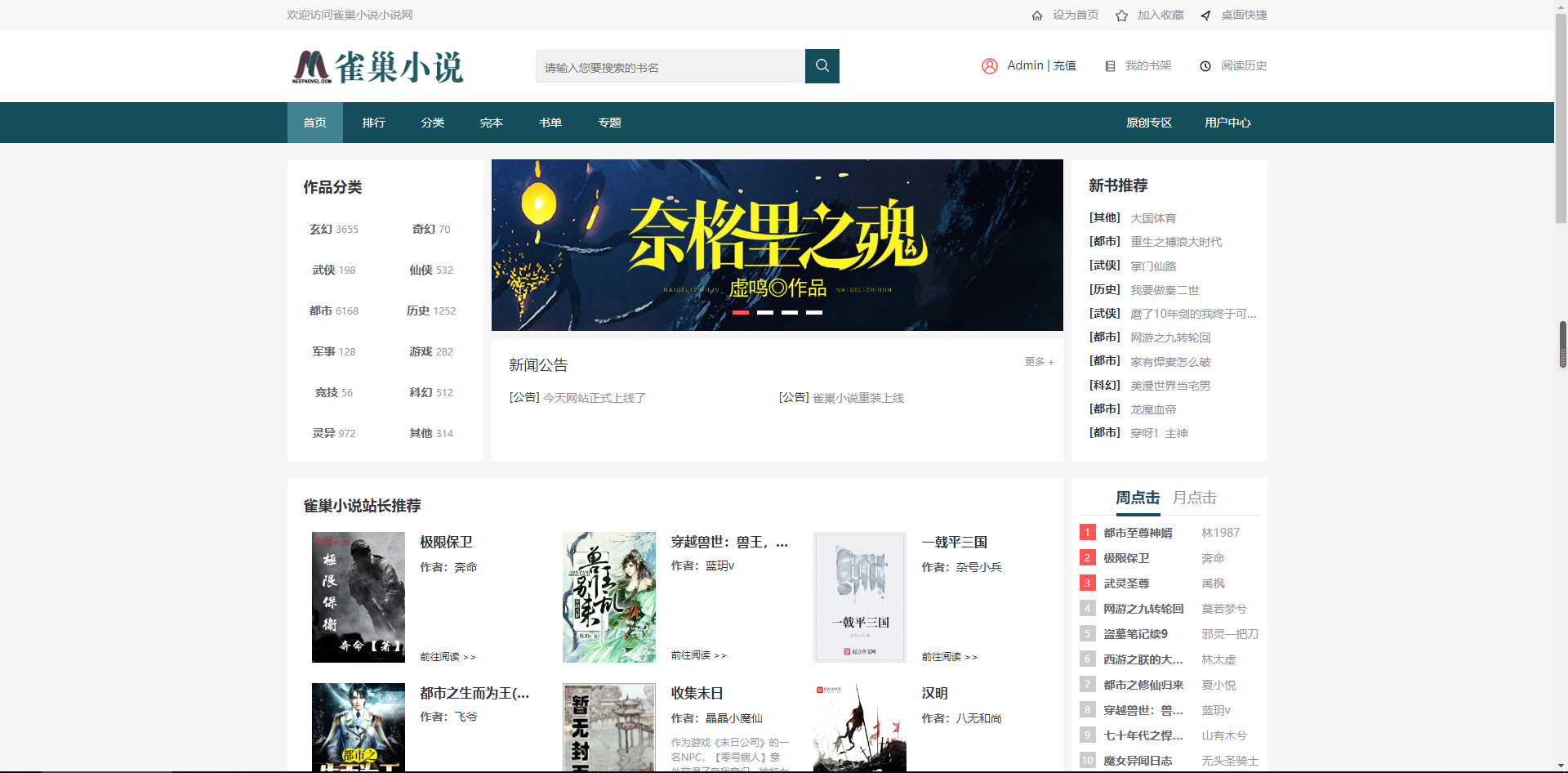The image size is (1568, 773).
Task: Switch to the 月点击 ranking tab
Action: point(1195,498)
